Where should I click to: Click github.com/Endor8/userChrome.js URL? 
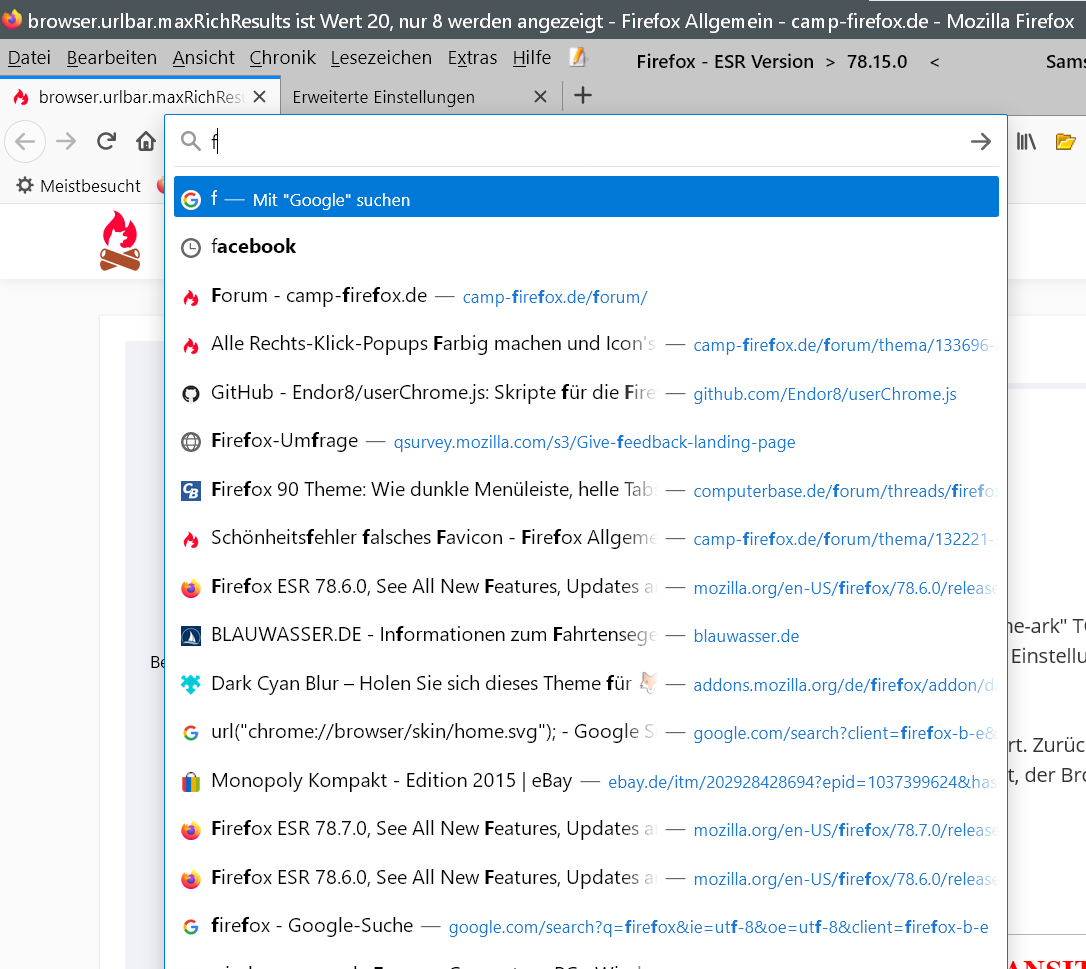[825, 394]
